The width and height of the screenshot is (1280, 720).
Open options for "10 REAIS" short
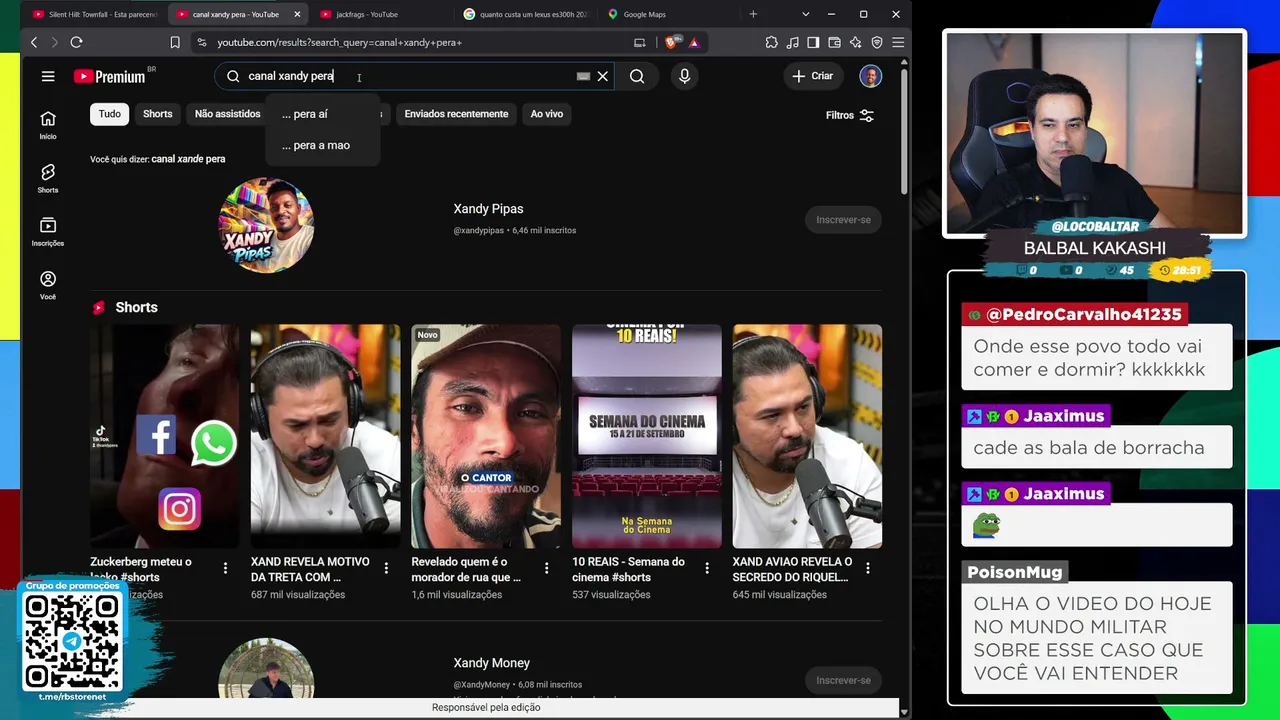707,568
